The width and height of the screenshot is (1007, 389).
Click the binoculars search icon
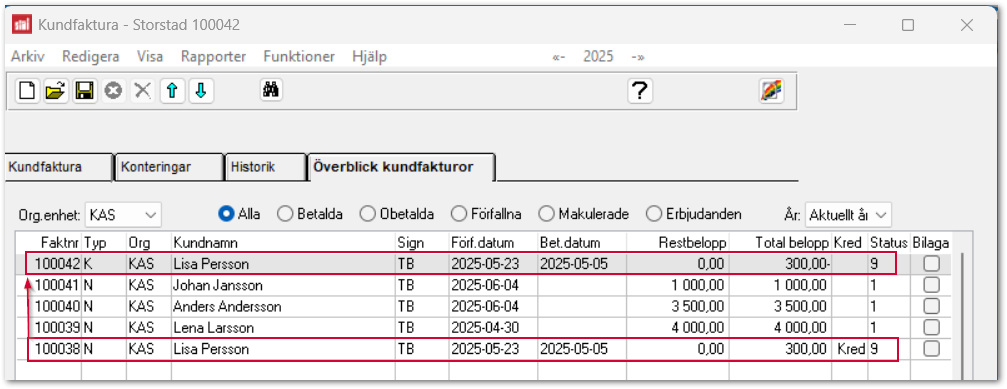(x=271, y=91)
